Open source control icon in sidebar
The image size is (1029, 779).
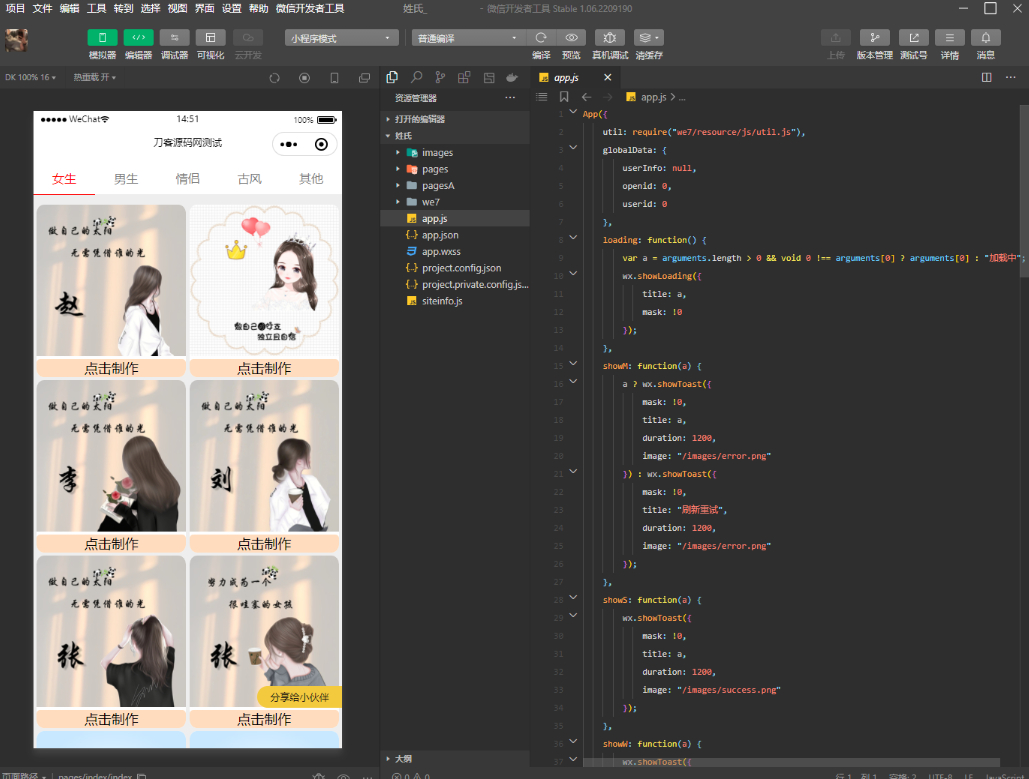point(440,77)
